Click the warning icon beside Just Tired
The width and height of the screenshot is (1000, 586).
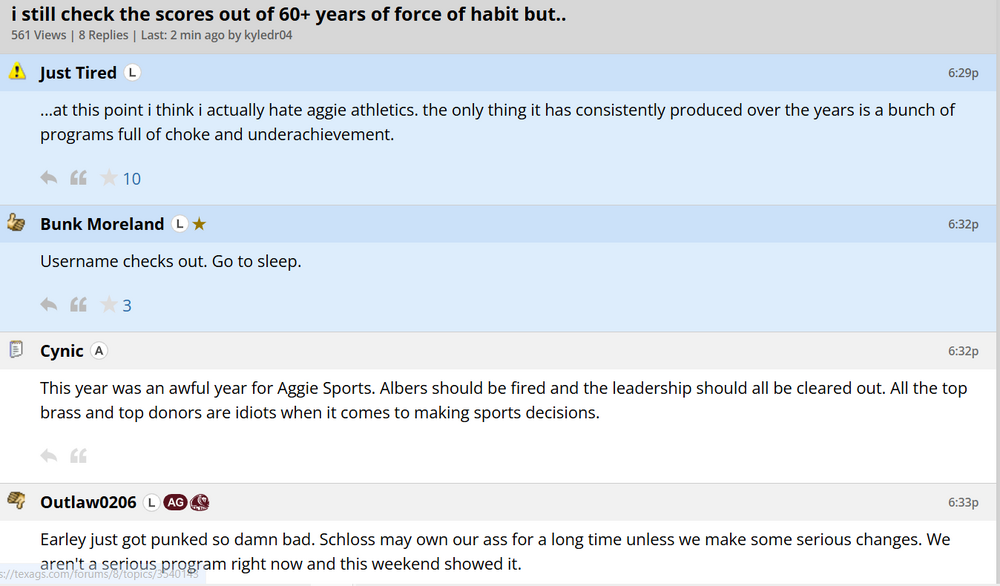point(17,72)
